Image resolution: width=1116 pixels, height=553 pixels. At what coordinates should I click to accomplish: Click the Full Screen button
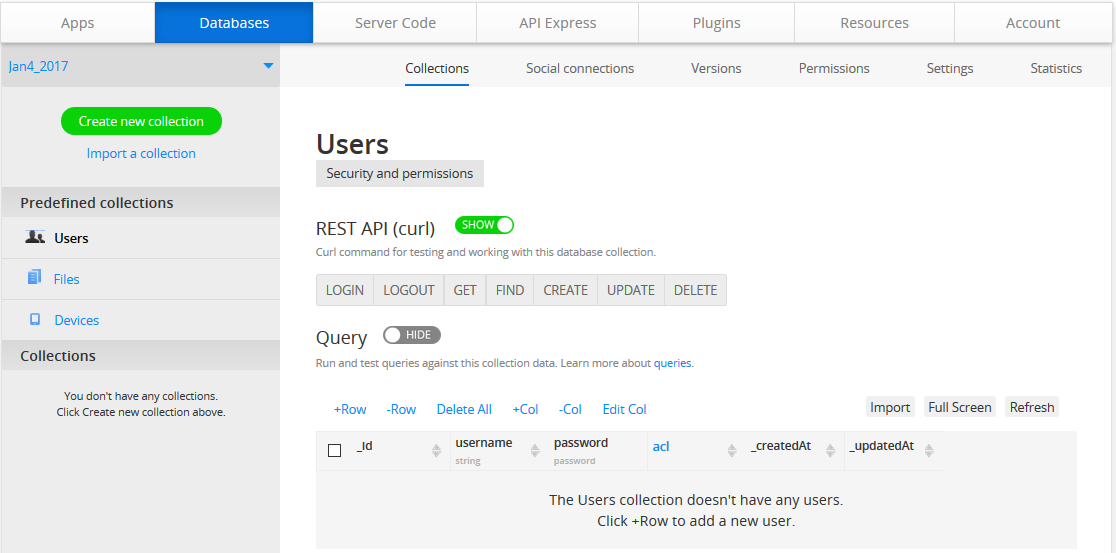[959, 407]
